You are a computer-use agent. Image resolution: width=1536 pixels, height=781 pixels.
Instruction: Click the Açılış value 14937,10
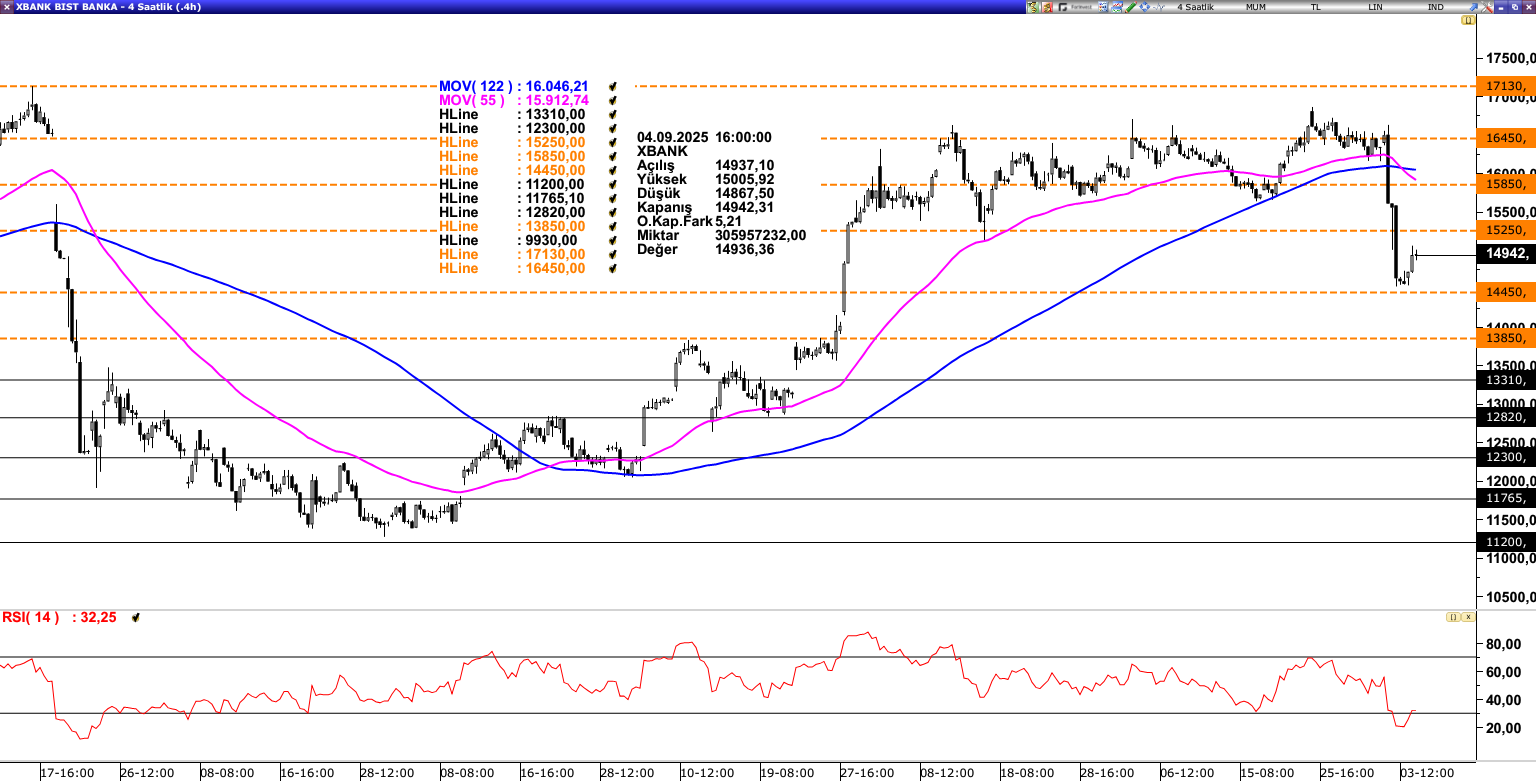[x=744, y=165]
